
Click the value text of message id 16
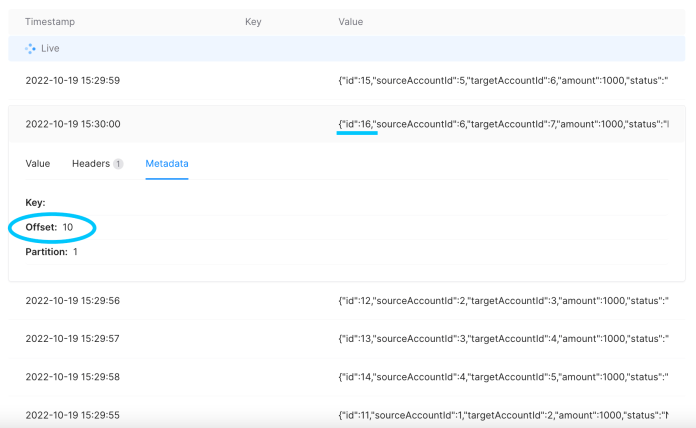point(503,124)
